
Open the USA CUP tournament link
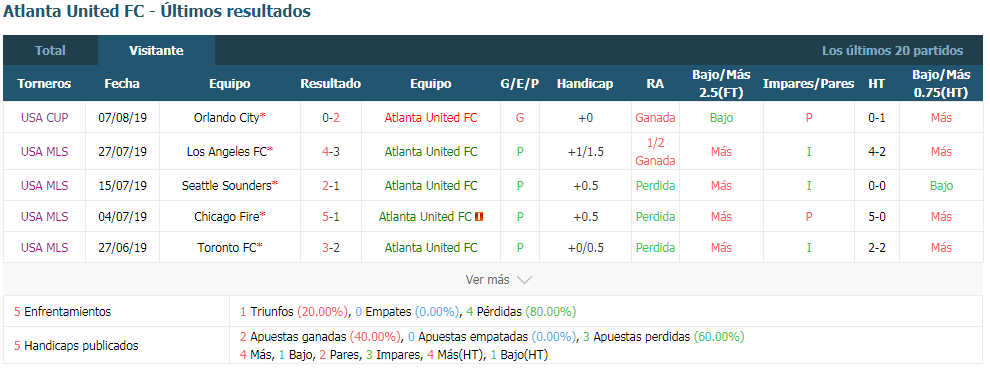click(44, 118)
